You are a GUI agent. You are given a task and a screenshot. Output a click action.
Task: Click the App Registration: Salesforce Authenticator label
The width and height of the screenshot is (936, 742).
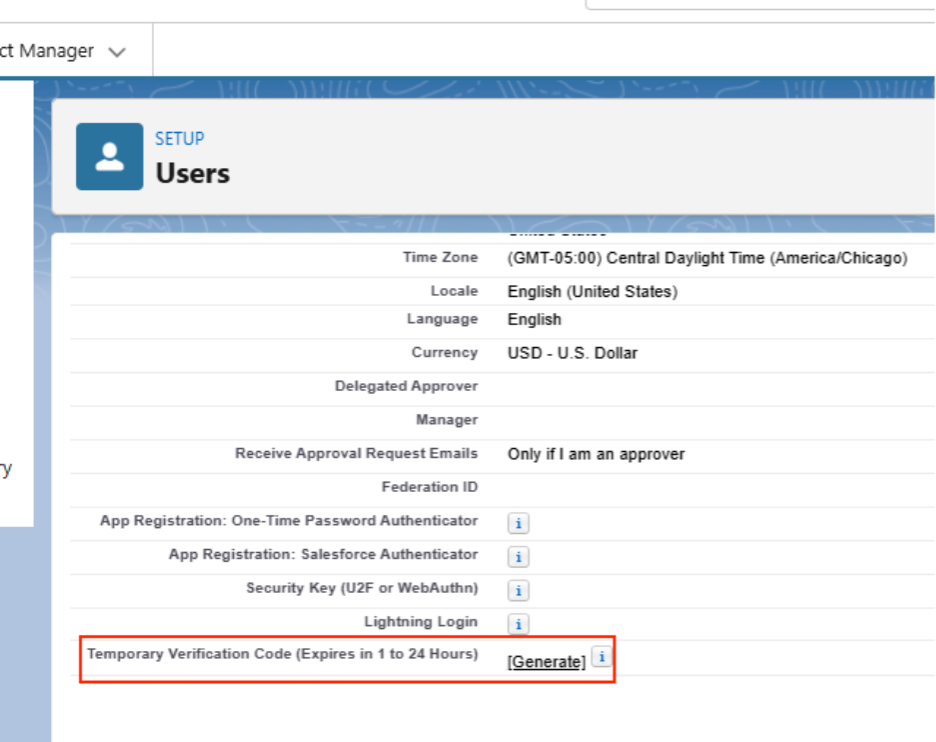click(323, 555)
